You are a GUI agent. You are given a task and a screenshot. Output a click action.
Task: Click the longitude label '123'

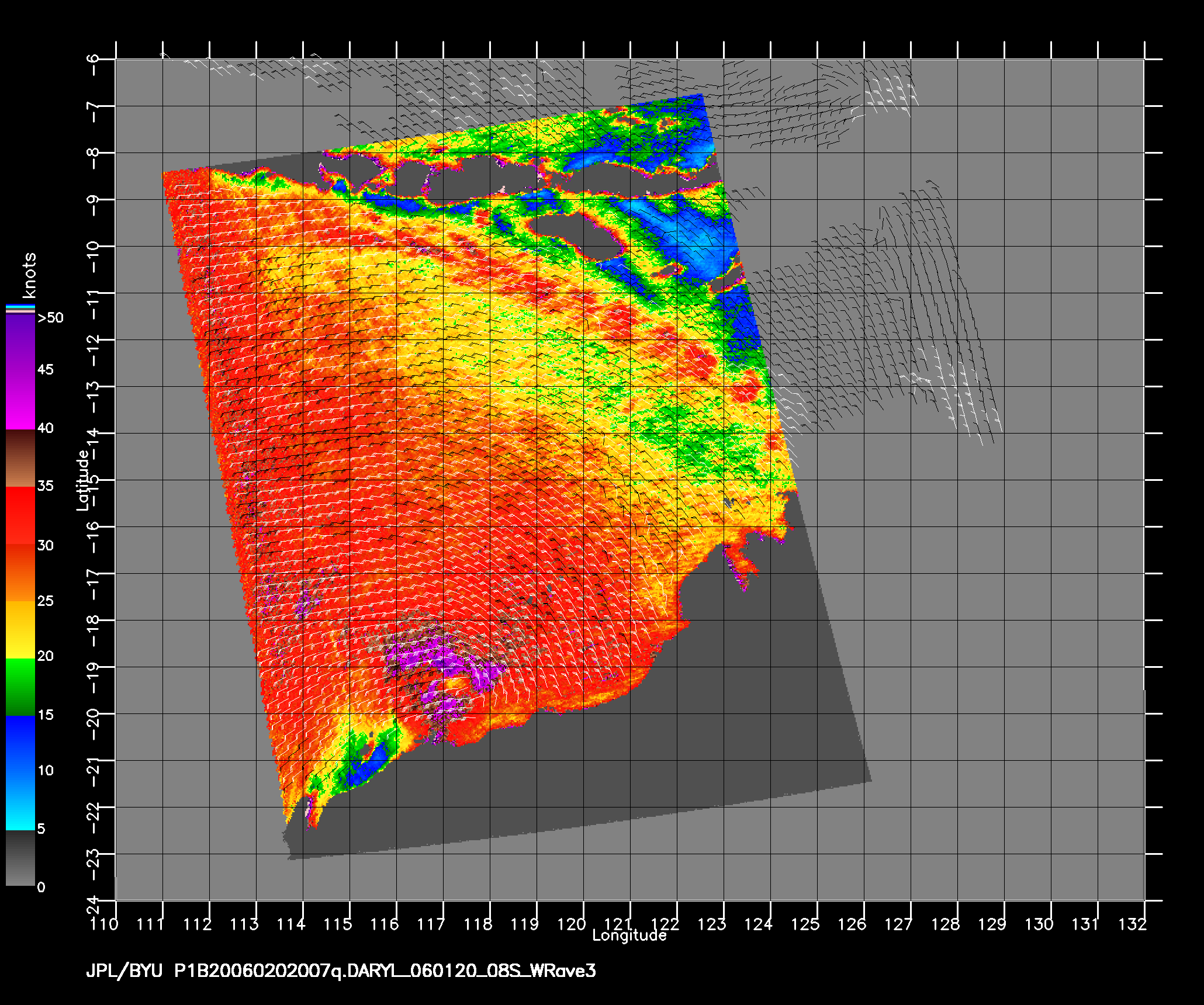pos(712,924)
